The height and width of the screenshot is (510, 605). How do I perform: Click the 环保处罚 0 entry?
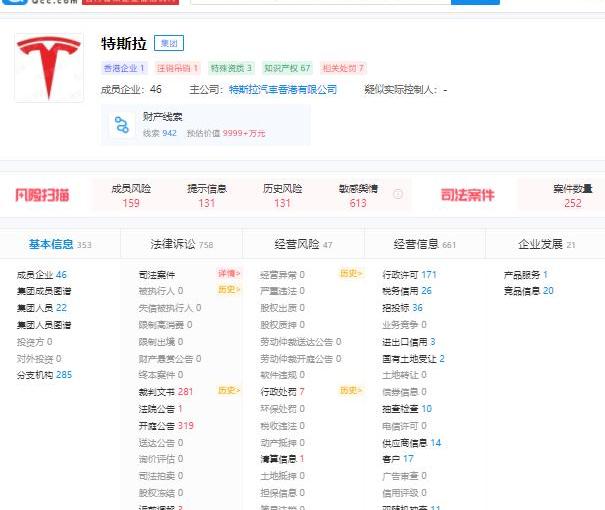pyautogui.click(x=282, y=409)
